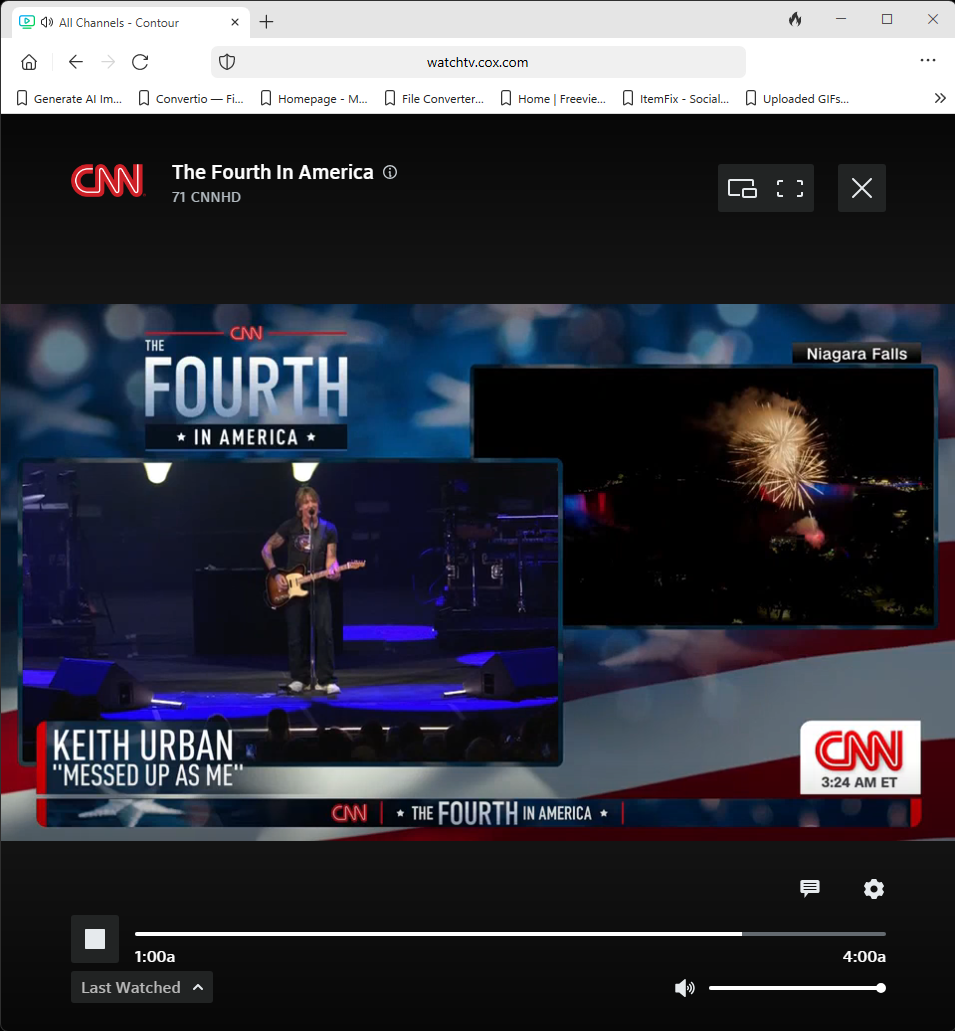Screen dimensions: 955x1031
Task: Enter fullscreen video mode
Action: [x=790, y=188]
